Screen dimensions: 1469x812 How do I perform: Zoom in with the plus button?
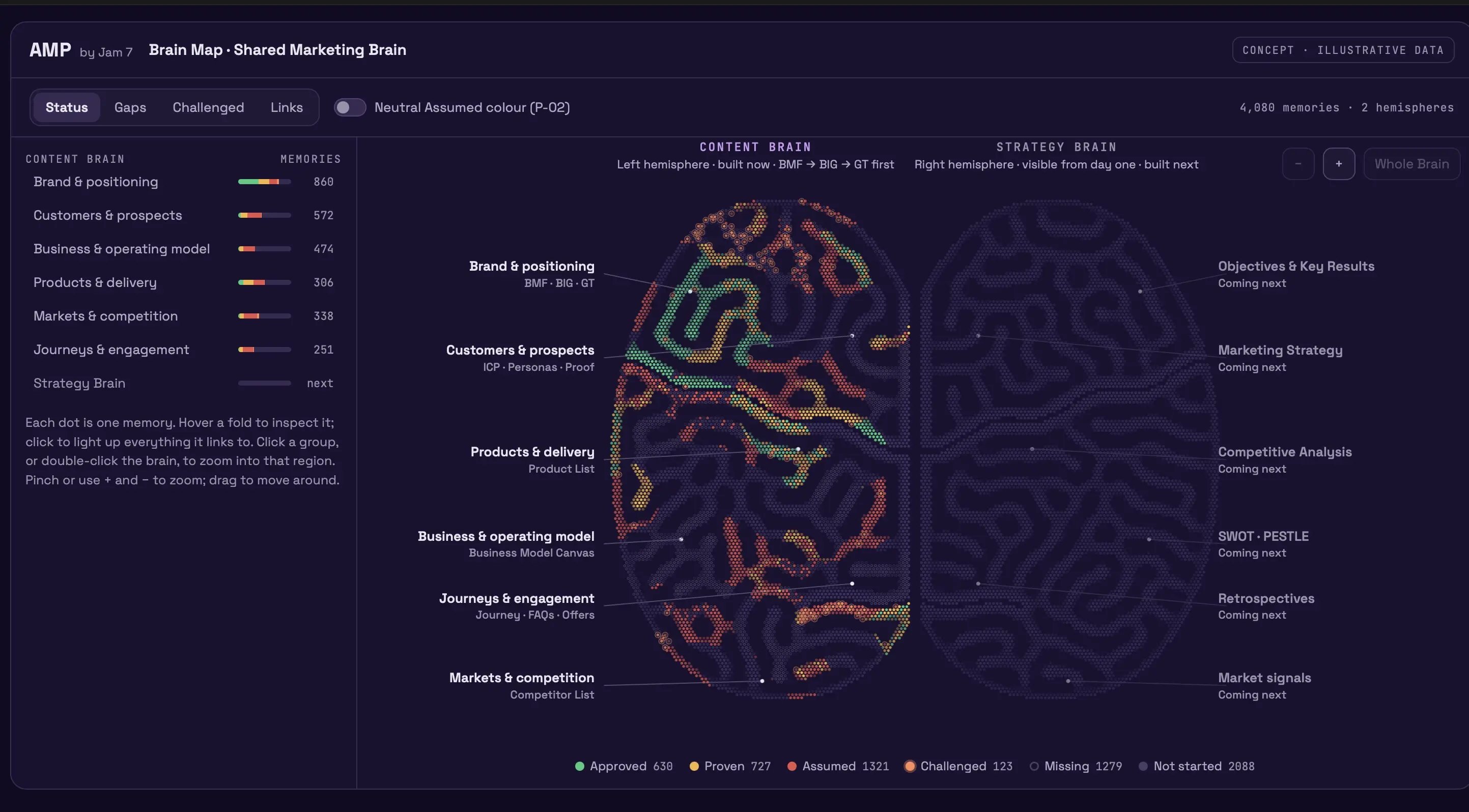coord(1338,164)
